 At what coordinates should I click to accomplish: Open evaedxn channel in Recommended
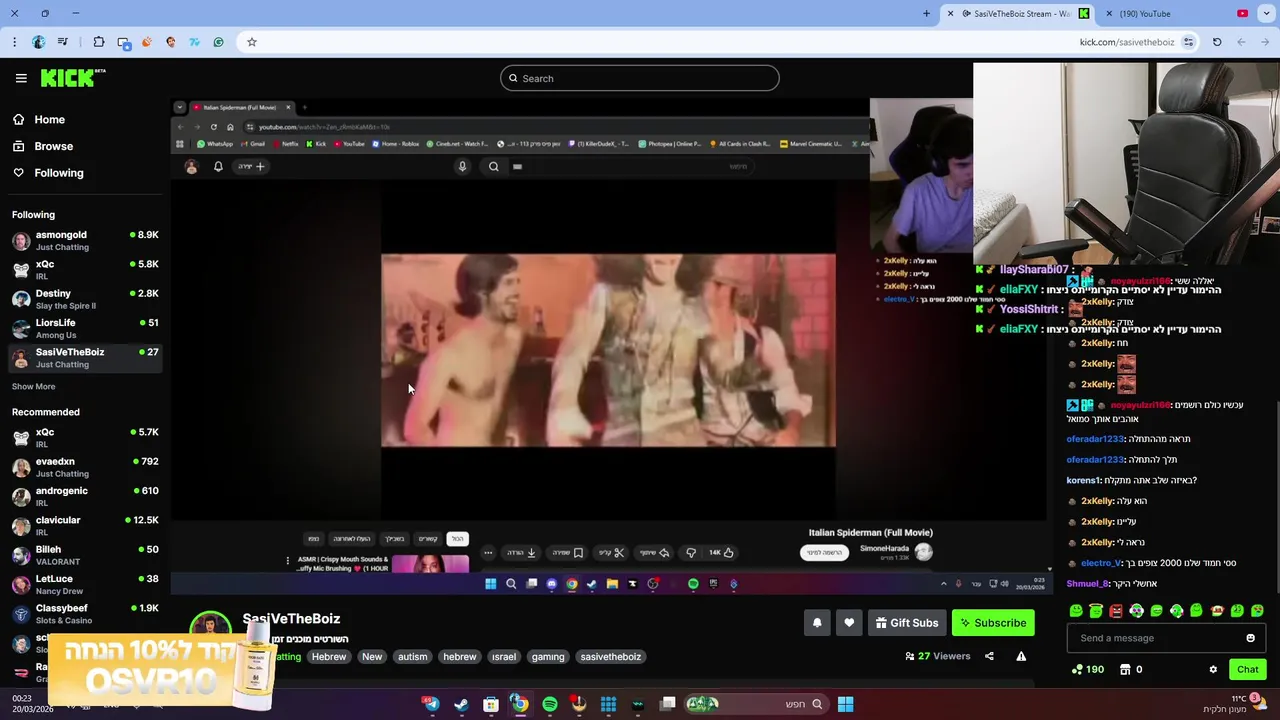click(85, 467)
